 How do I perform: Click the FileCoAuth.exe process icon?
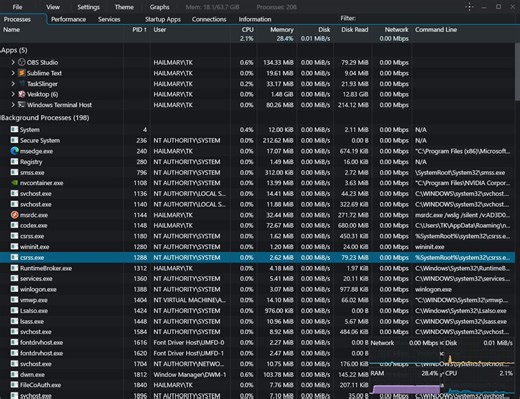pos(14,385)
